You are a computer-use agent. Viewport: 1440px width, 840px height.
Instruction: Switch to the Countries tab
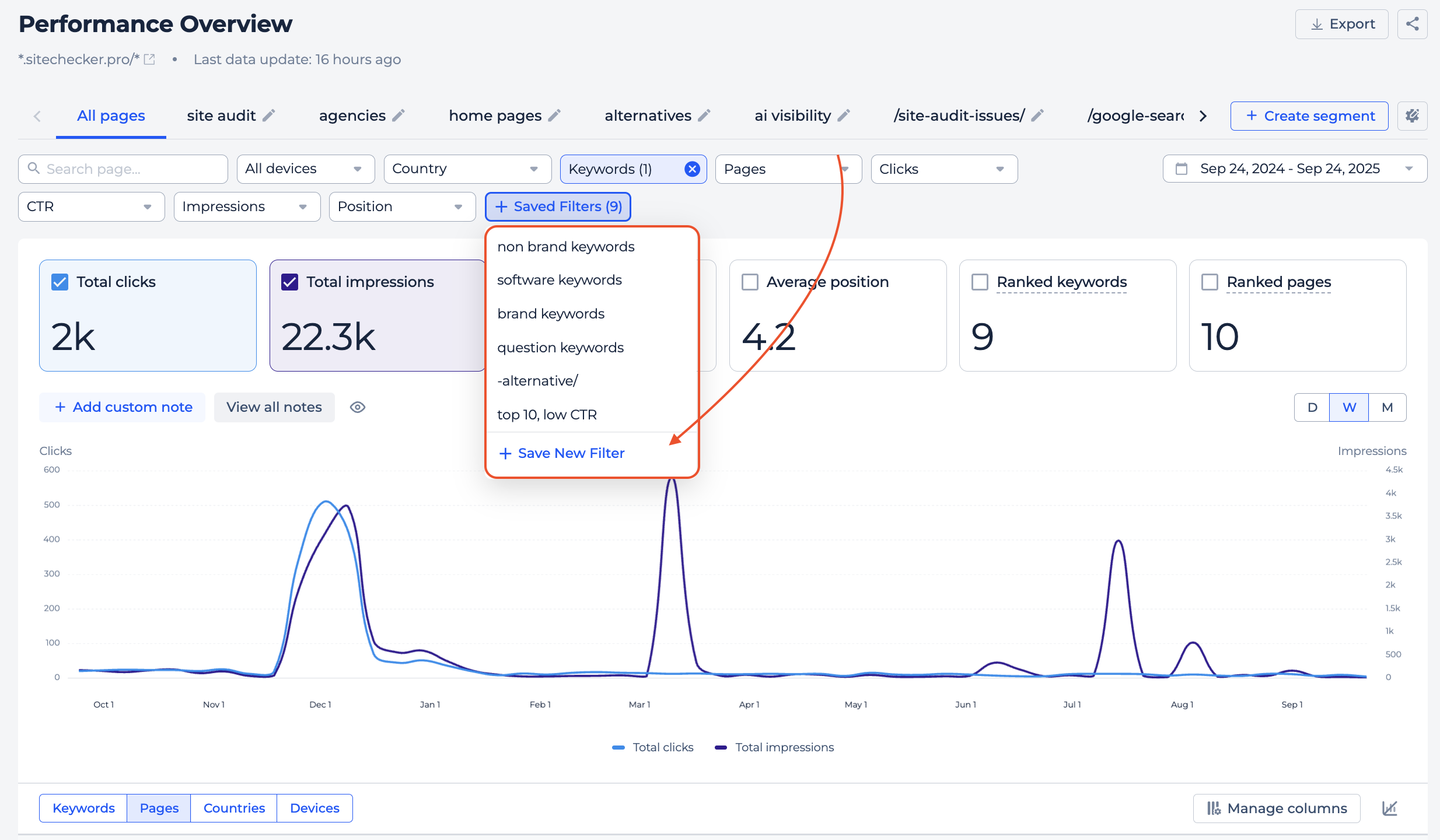[234, 808]
